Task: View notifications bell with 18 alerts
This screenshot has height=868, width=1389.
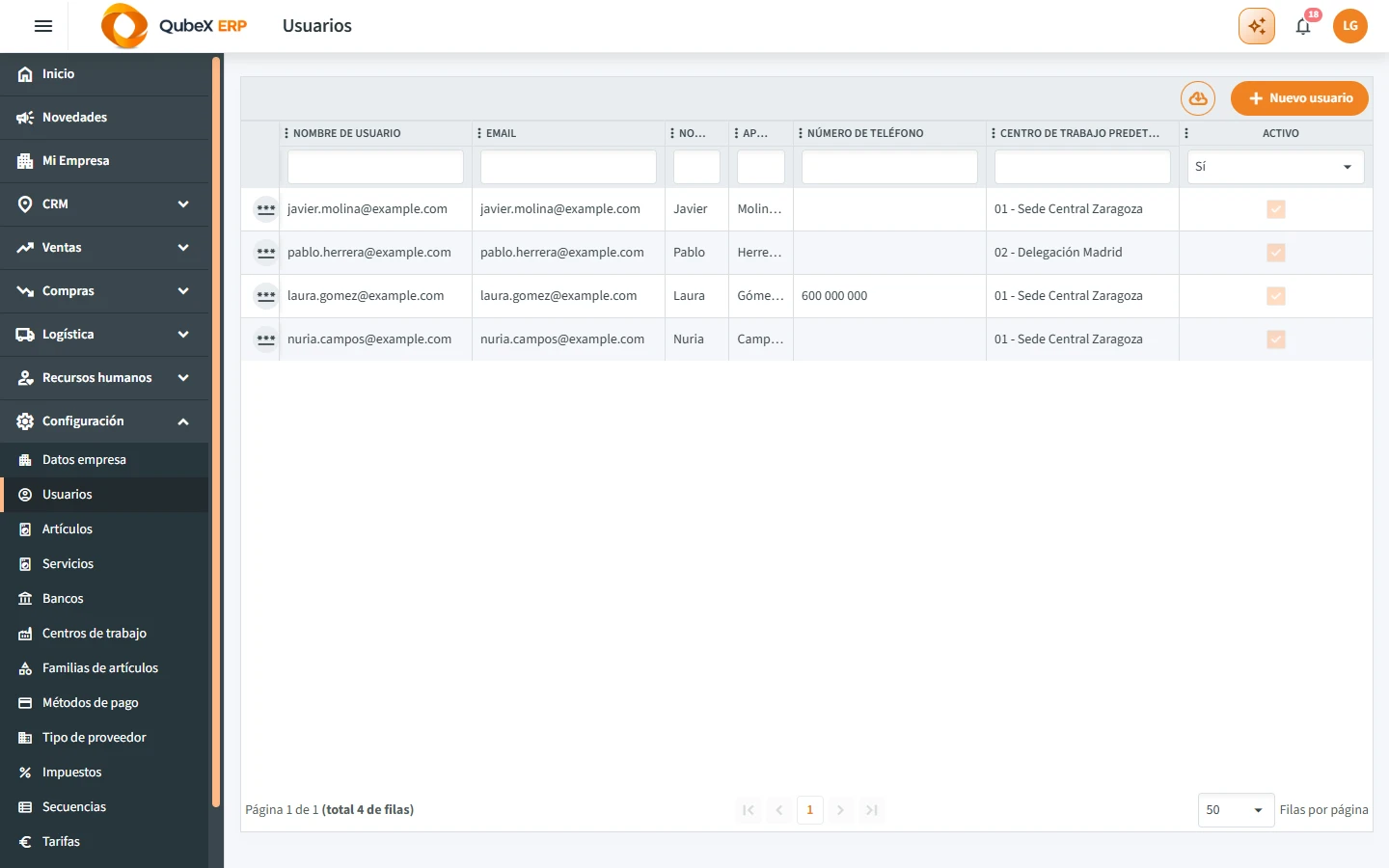Action: pyautogui.click(x=1304, y=26)
